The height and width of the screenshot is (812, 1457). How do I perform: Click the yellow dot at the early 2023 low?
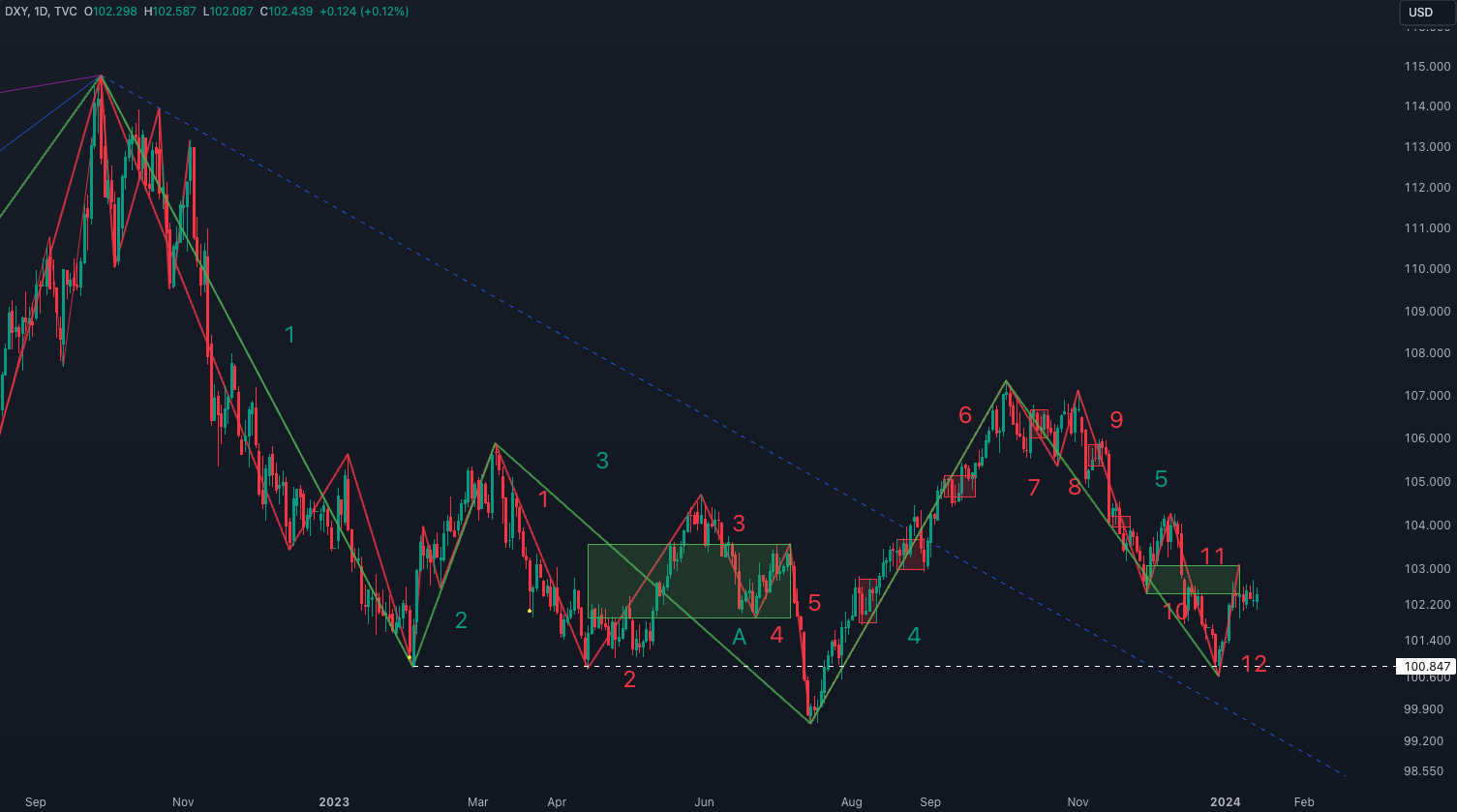(x=410, y=657)
